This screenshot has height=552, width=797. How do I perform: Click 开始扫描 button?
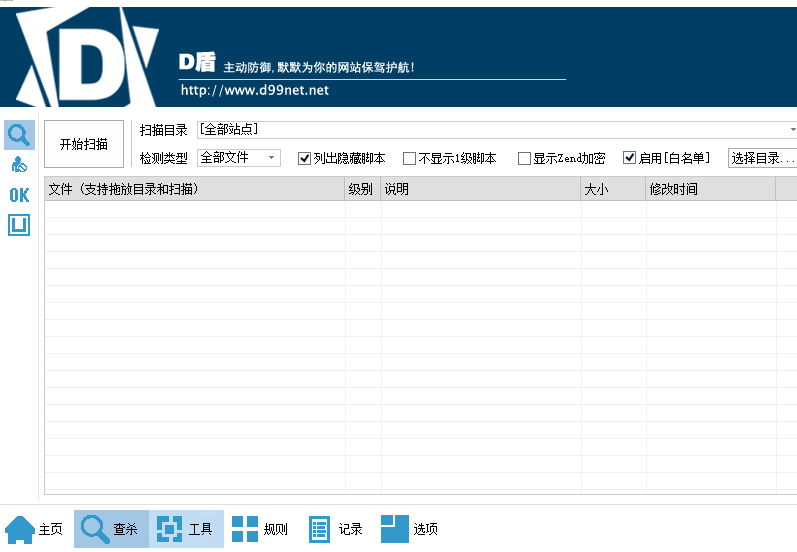coord(84,144)
